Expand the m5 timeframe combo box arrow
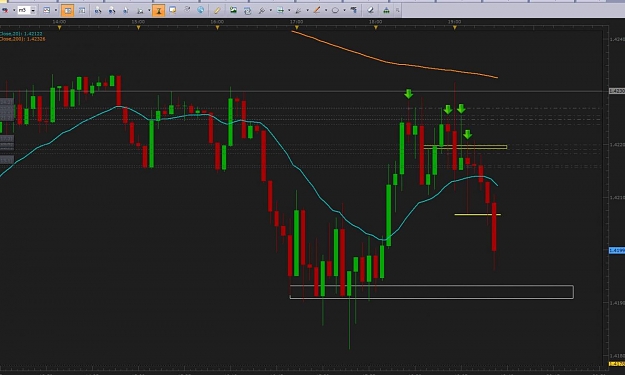Image resolution: width=625 pixels, height=375 pixels. [33, 10]
